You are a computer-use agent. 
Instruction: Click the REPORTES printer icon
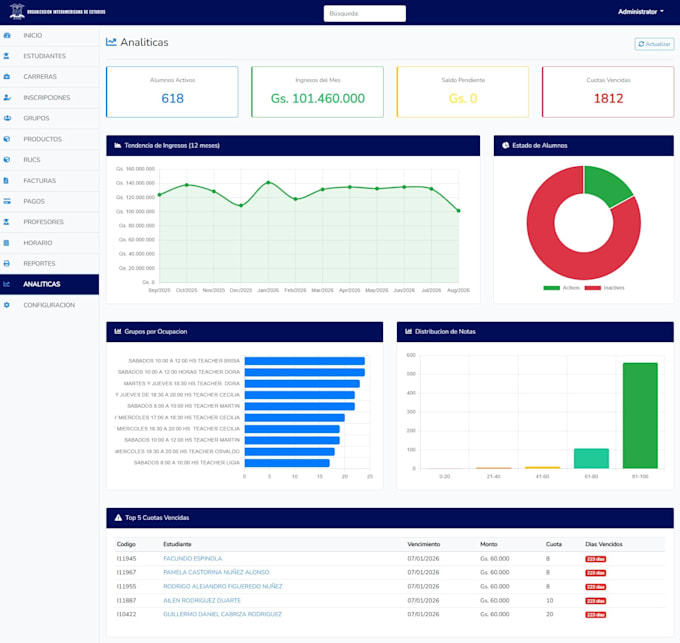[x=7, y=264]
